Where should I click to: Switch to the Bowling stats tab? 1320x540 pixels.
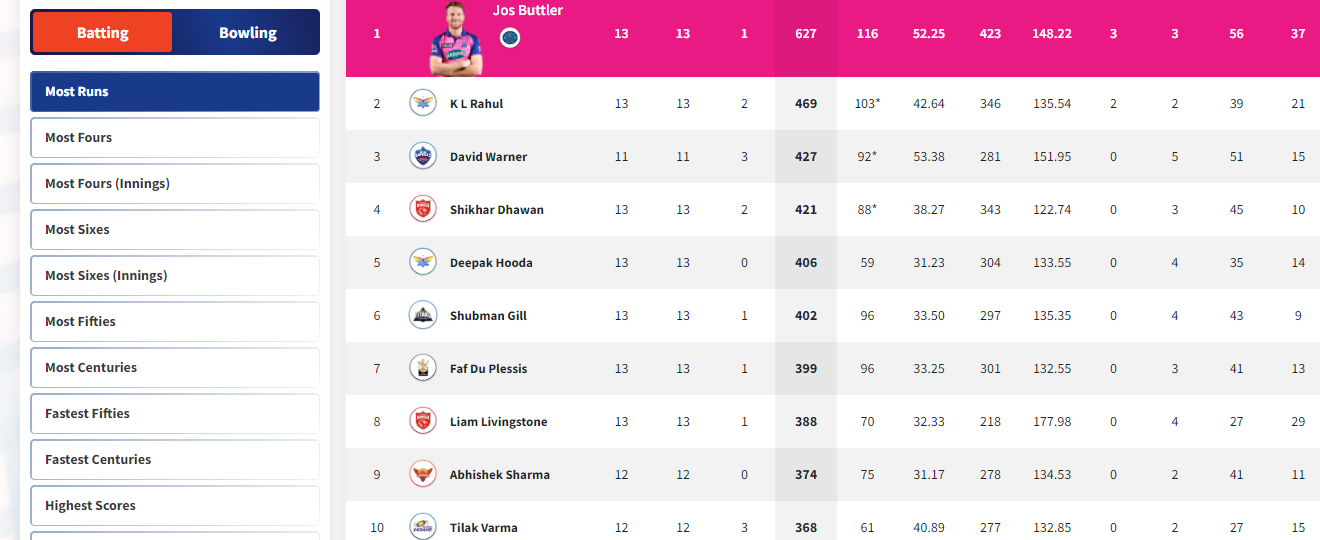pyautogui.click(x=247, y=32)
